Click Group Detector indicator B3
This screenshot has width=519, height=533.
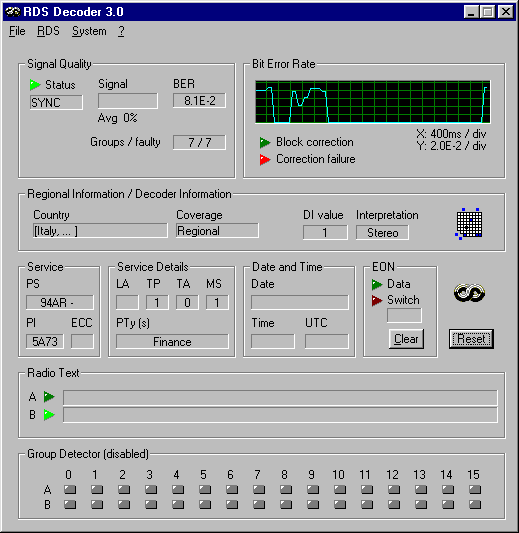pos(151,504)
